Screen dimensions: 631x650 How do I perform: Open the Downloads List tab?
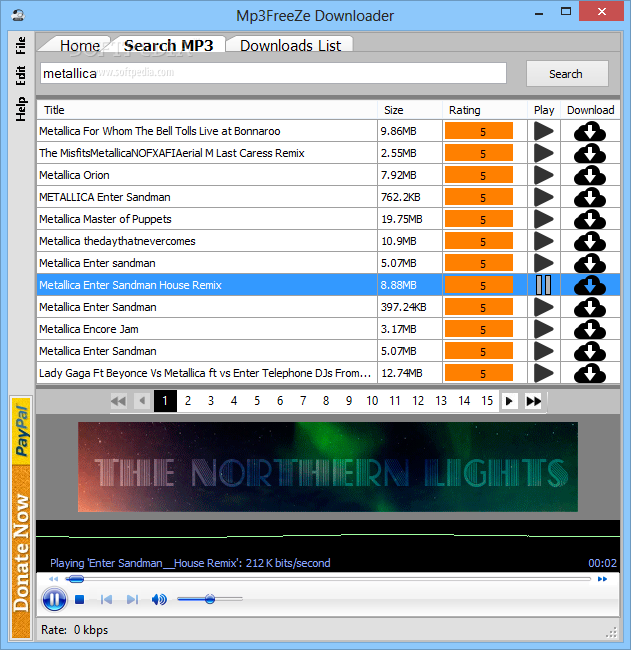290,46
